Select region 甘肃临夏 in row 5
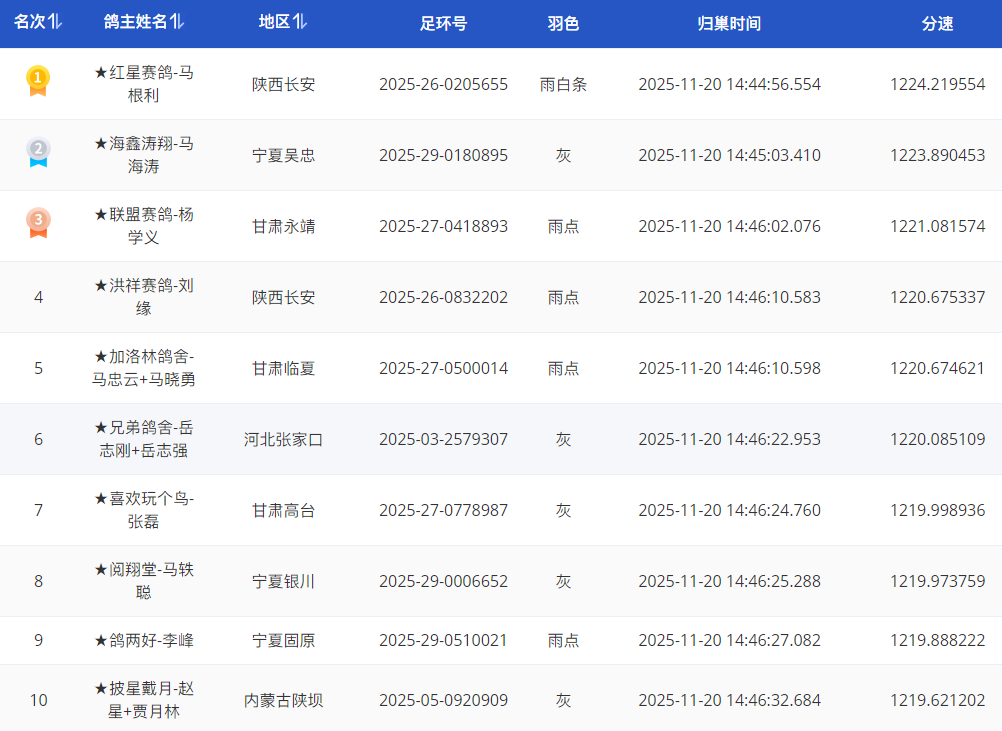Viewport: 1002px width, 731px height. coord(283,368)
